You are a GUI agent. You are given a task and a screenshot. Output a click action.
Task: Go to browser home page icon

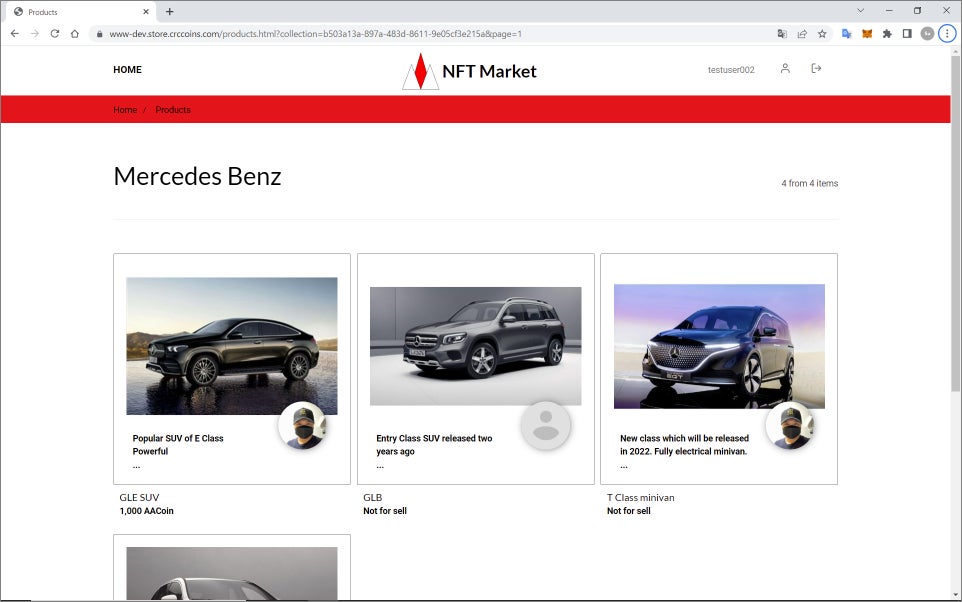pyautogui.click(x=75, y=34)
